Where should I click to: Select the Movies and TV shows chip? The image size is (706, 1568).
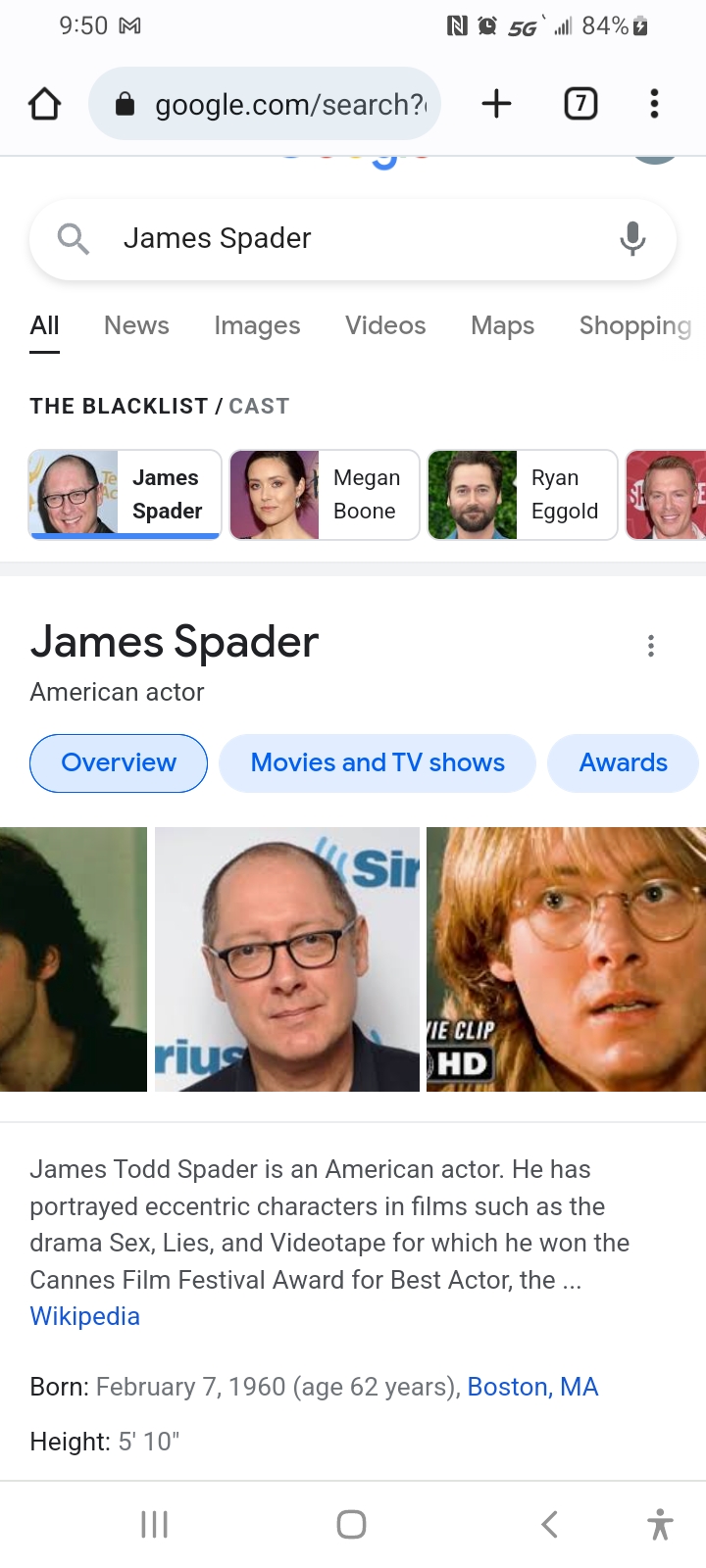tap(378, 762)
